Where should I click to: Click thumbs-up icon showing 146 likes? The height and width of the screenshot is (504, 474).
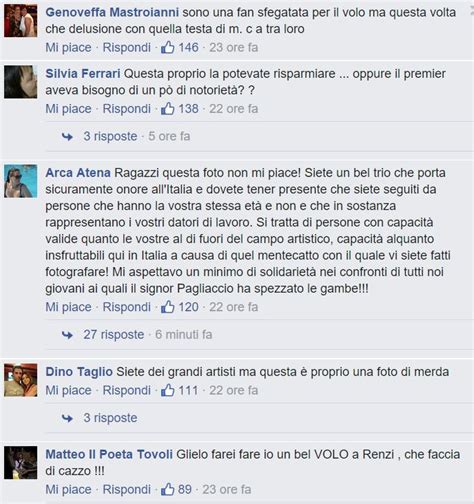click(x=167, y=47)
